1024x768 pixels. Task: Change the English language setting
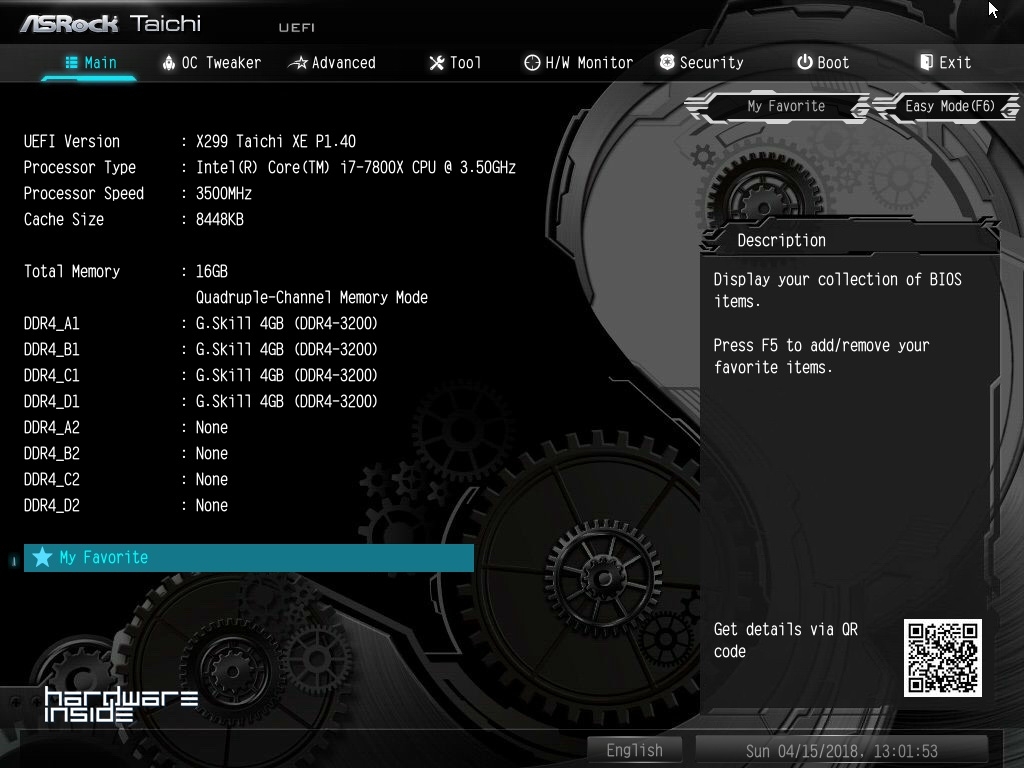point(634,750)
